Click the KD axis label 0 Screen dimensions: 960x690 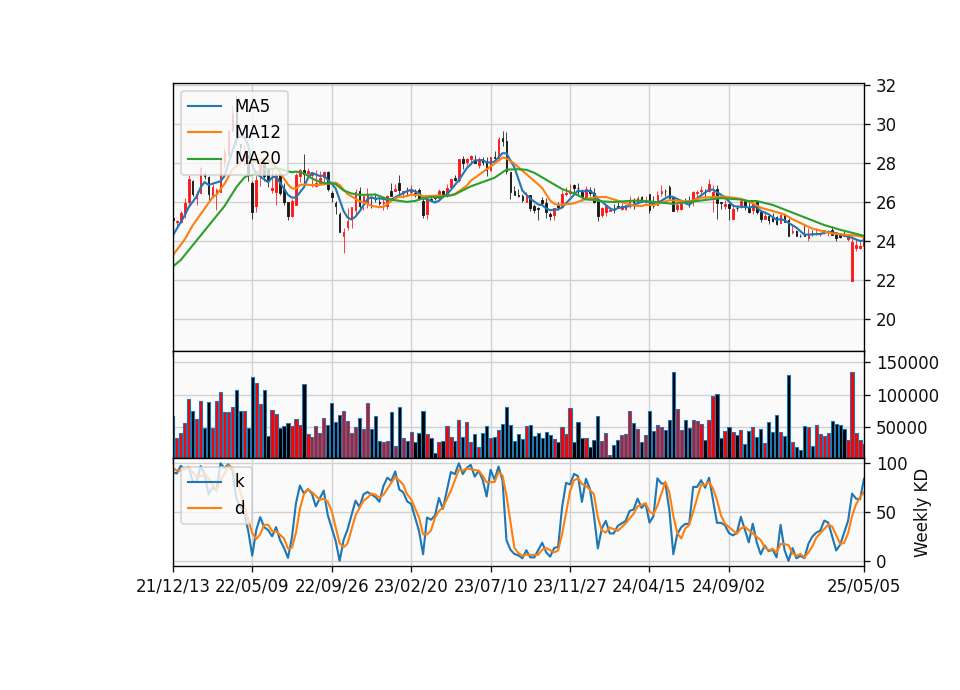coord(881,561)
